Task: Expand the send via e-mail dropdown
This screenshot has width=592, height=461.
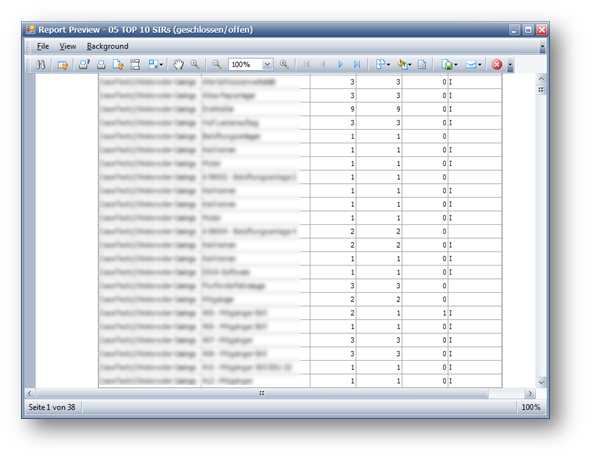Action: coord(480,65)
